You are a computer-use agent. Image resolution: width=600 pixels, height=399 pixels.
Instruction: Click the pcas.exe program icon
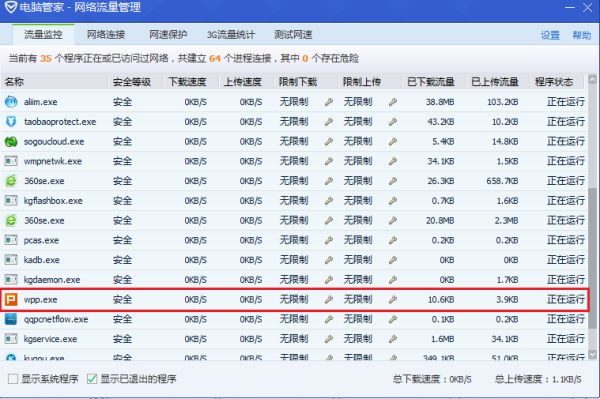point(11,240)
